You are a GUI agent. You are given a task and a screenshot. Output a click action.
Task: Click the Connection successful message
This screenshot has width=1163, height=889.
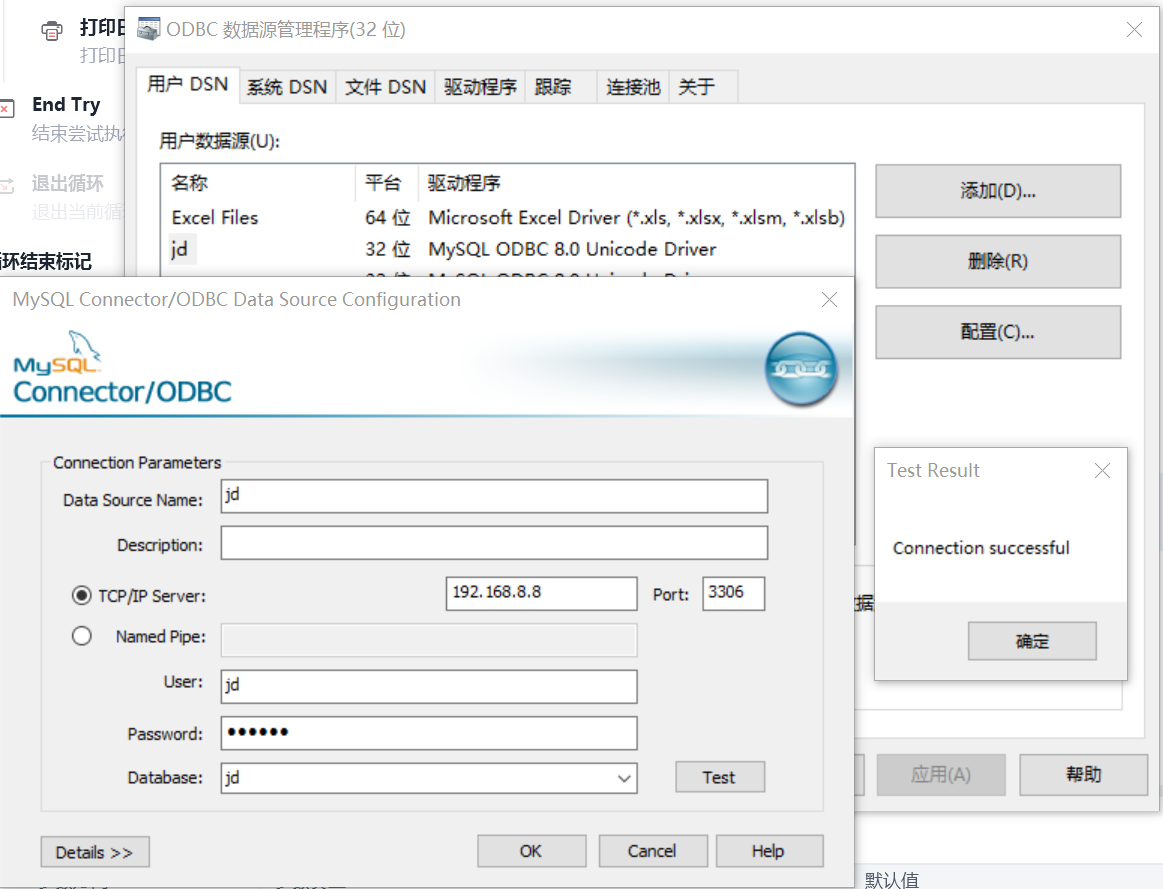click(981, 548)
